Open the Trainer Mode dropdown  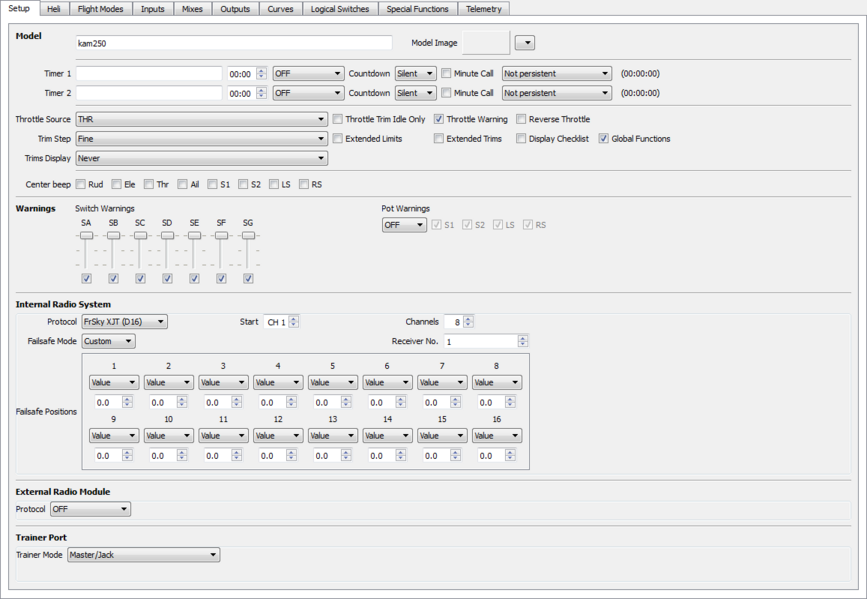pos(143,555)
